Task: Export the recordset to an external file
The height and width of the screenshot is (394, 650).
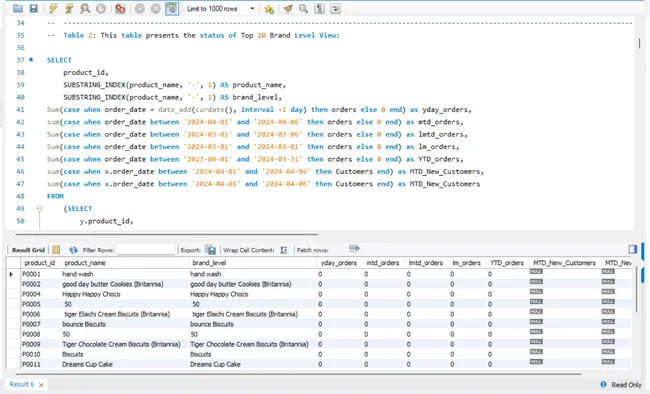Action: tap(211, 250)
